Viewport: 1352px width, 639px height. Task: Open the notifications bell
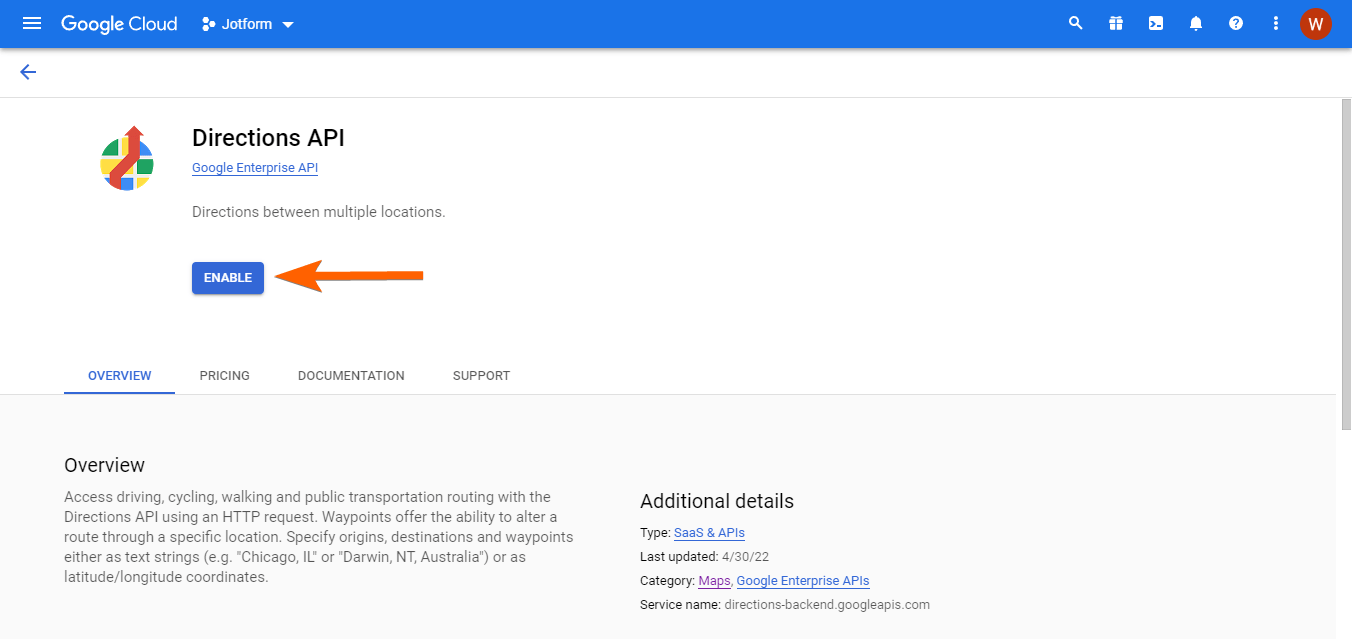click(x=1196, y=23)
